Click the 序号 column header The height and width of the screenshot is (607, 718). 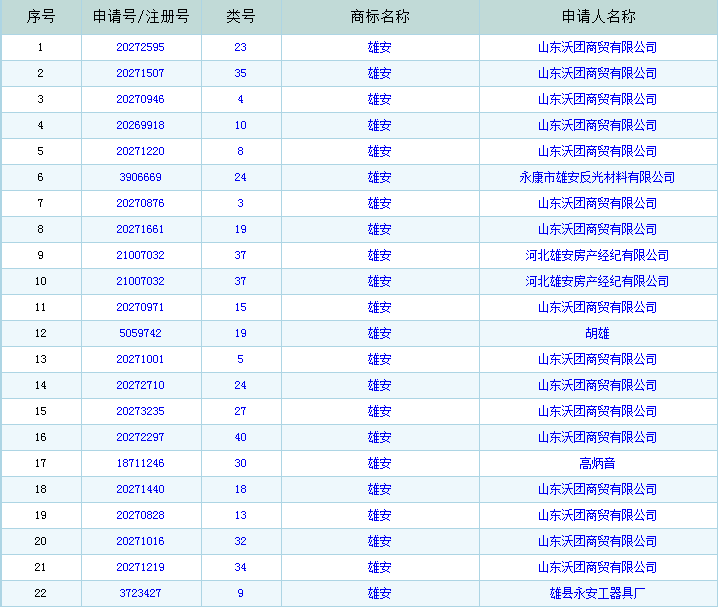point(41,16)
